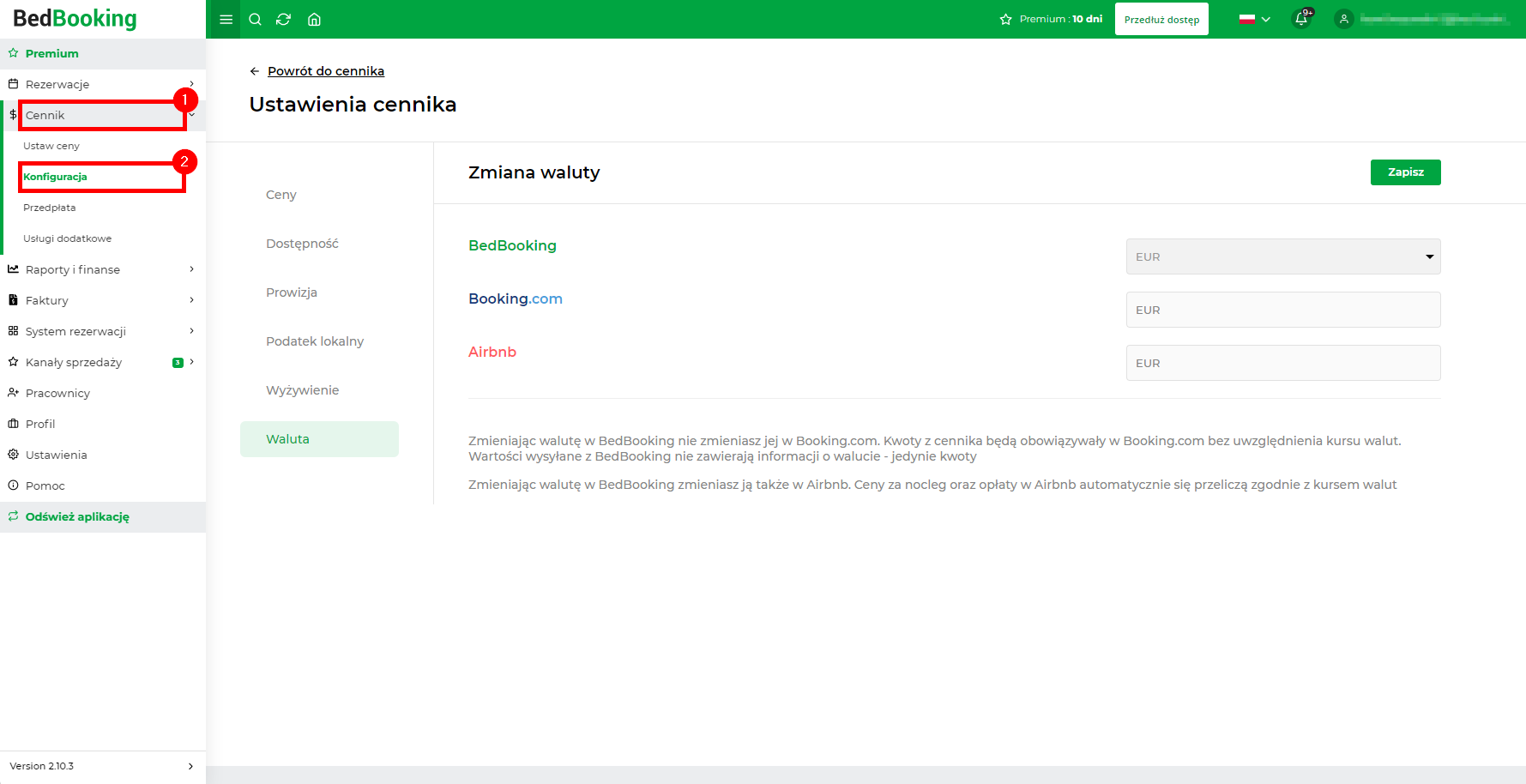Click the Kanały sprzedaży star icon

coord(13,362)
